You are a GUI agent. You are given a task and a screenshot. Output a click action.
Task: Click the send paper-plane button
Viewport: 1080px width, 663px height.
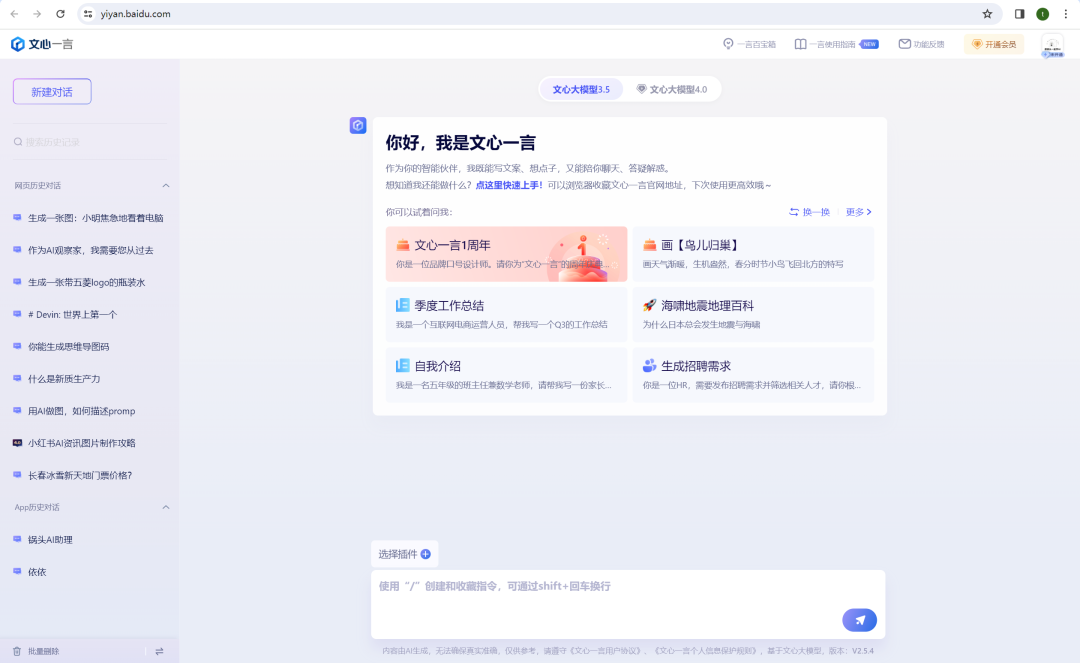click(x=860, y=620)
